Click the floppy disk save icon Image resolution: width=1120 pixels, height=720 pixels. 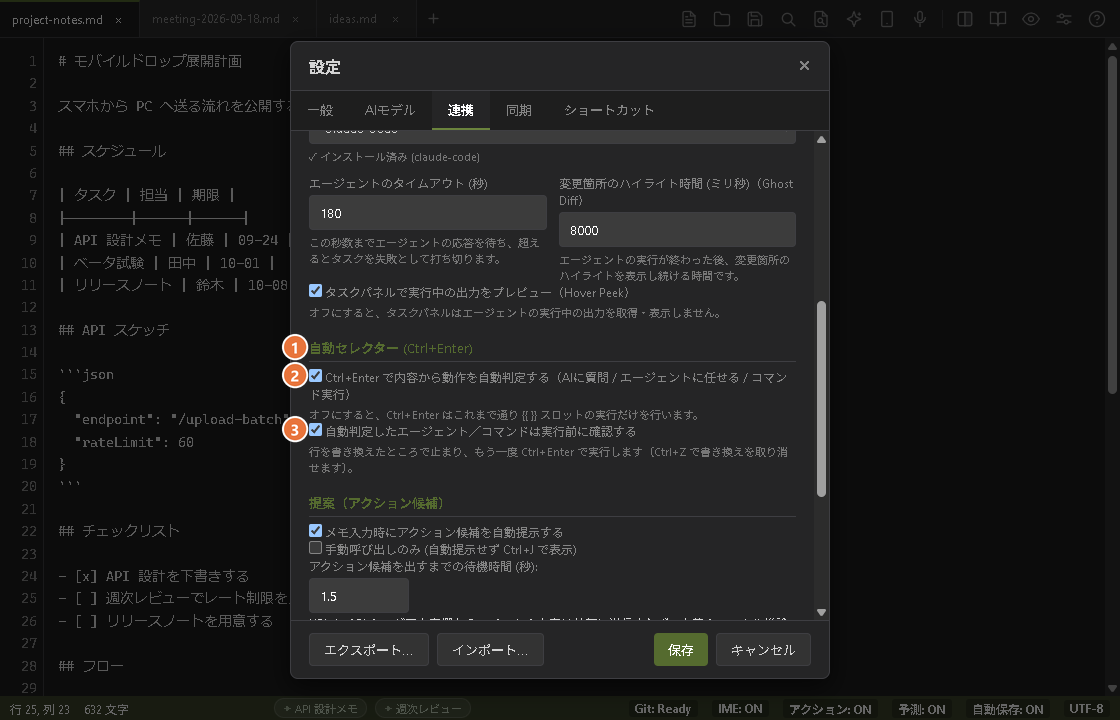pos(755,19)
